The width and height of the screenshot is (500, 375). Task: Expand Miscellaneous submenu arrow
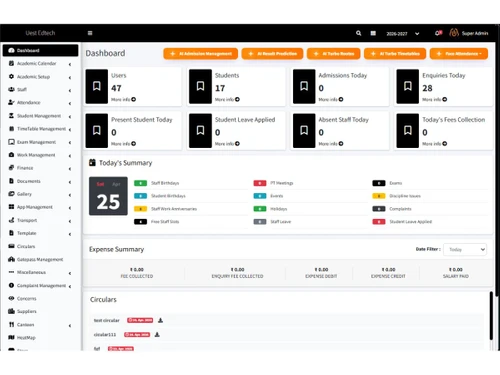[x=70, y=273]
